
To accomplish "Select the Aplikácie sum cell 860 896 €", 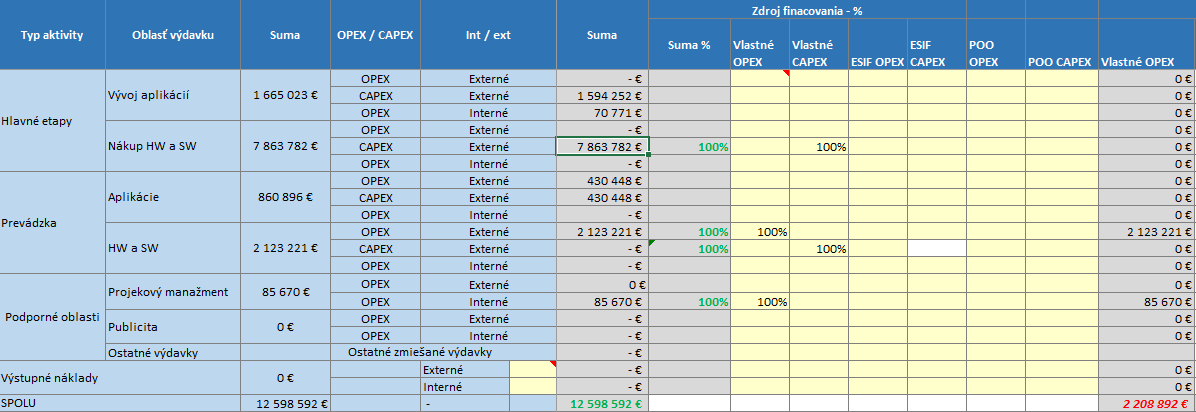I will (285, 197).
